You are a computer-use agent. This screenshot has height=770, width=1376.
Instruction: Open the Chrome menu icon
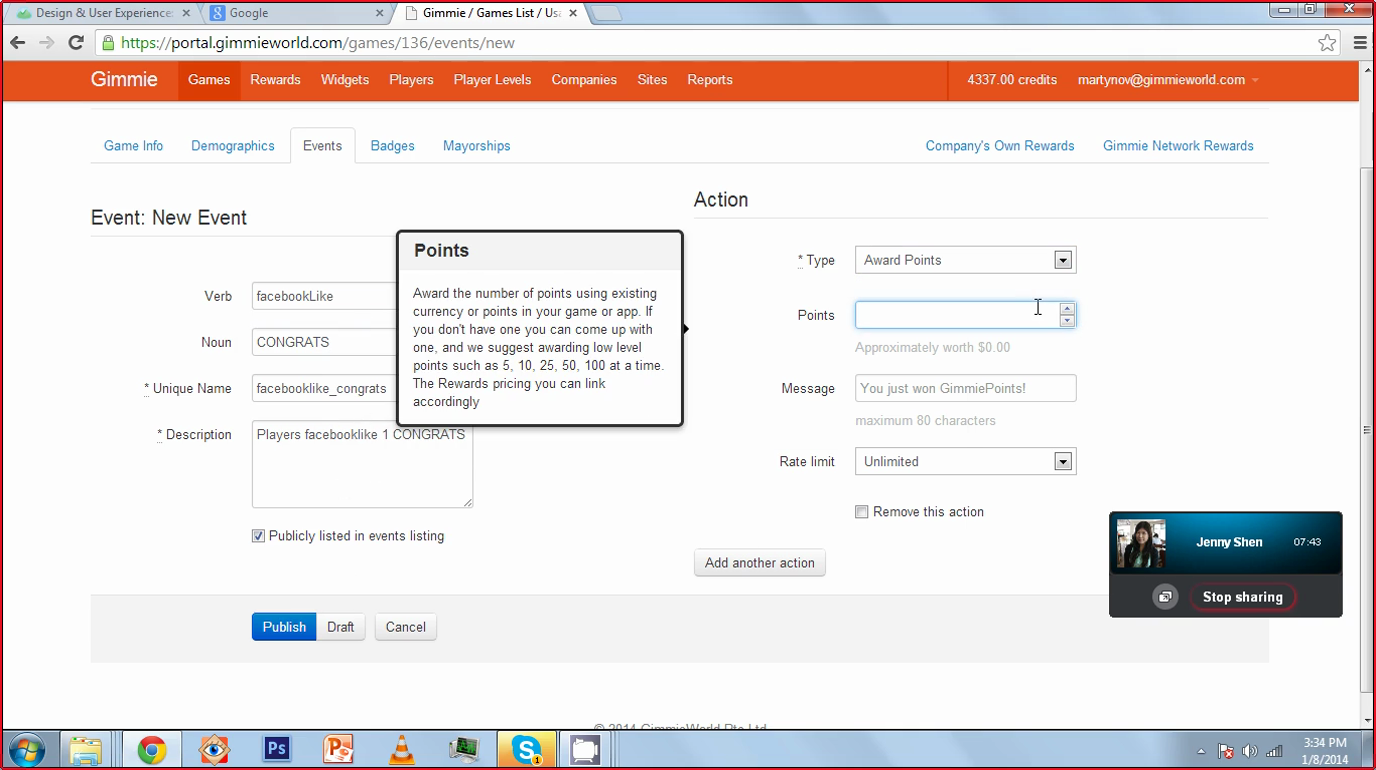pyautogui.click(x=1360, y=43)
